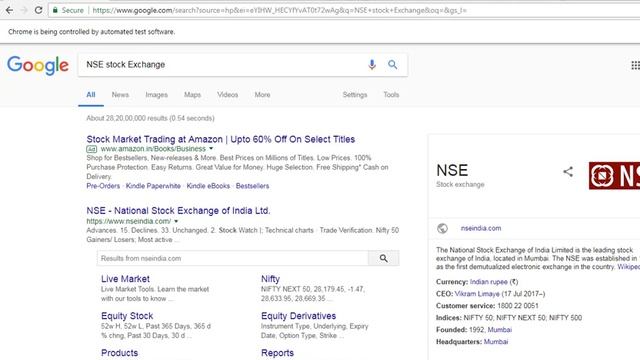
Task: Click the https://www.nseindia.com/ green URL
Action: (129, 221)
